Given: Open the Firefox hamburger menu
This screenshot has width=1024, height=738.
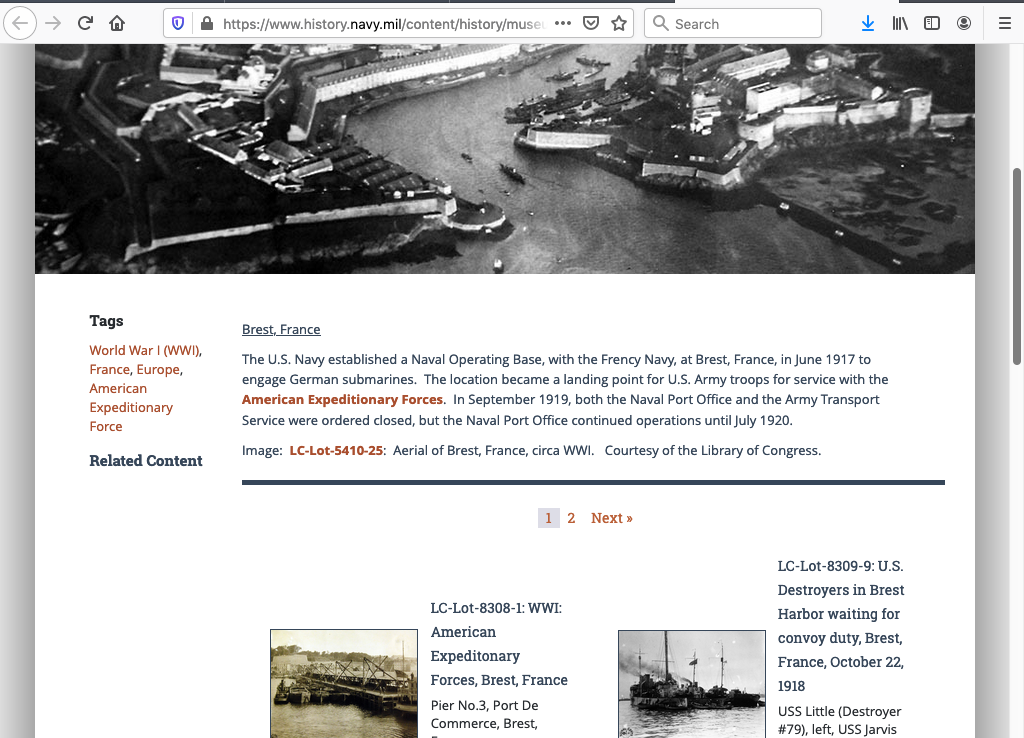Looking at the screenshot, I should (1004, 23).
